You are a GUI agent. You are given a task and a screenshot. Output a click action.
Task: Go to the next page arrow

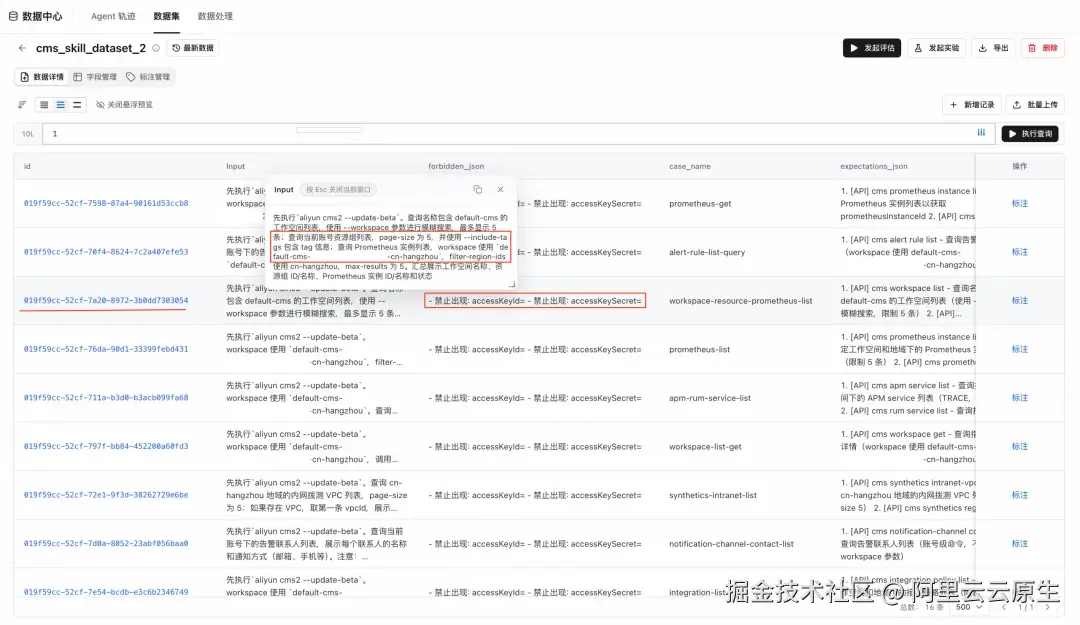click(x=1048, y=607)
